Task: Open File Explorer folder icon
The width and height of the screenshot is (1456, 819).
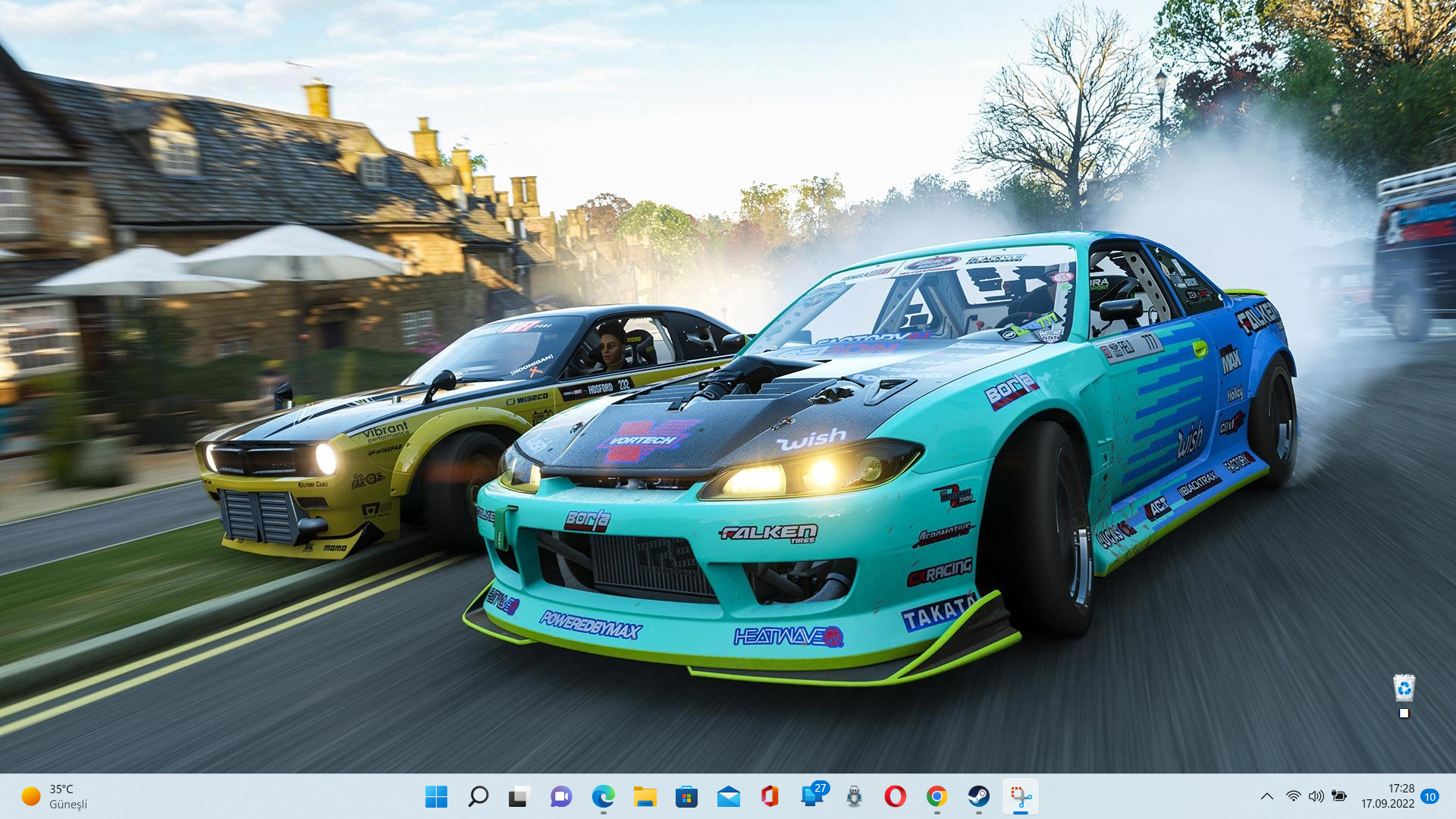Action: click(645, 796)
